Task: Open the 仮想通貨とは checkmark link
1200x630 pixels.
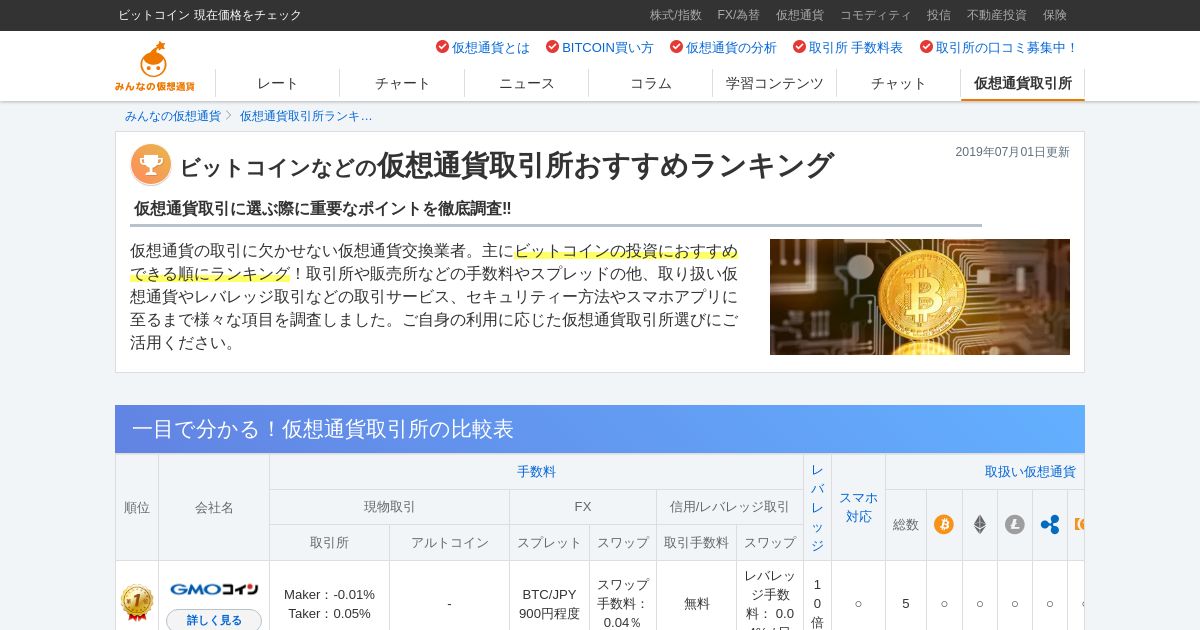Action: coord(483,47)
